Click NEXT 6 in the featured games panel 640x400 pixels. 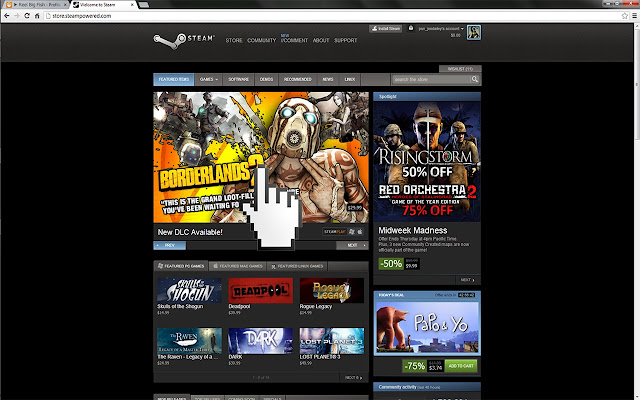click(353, 378)
